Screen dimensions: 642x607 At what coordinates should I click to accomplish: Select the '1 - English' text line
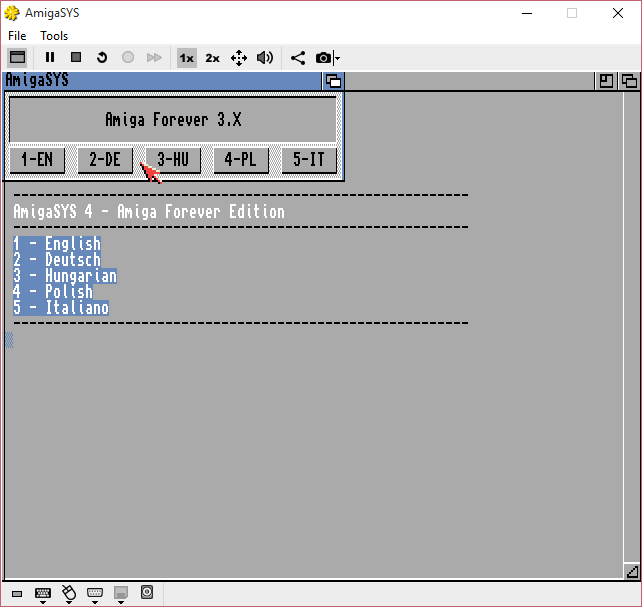57,244
